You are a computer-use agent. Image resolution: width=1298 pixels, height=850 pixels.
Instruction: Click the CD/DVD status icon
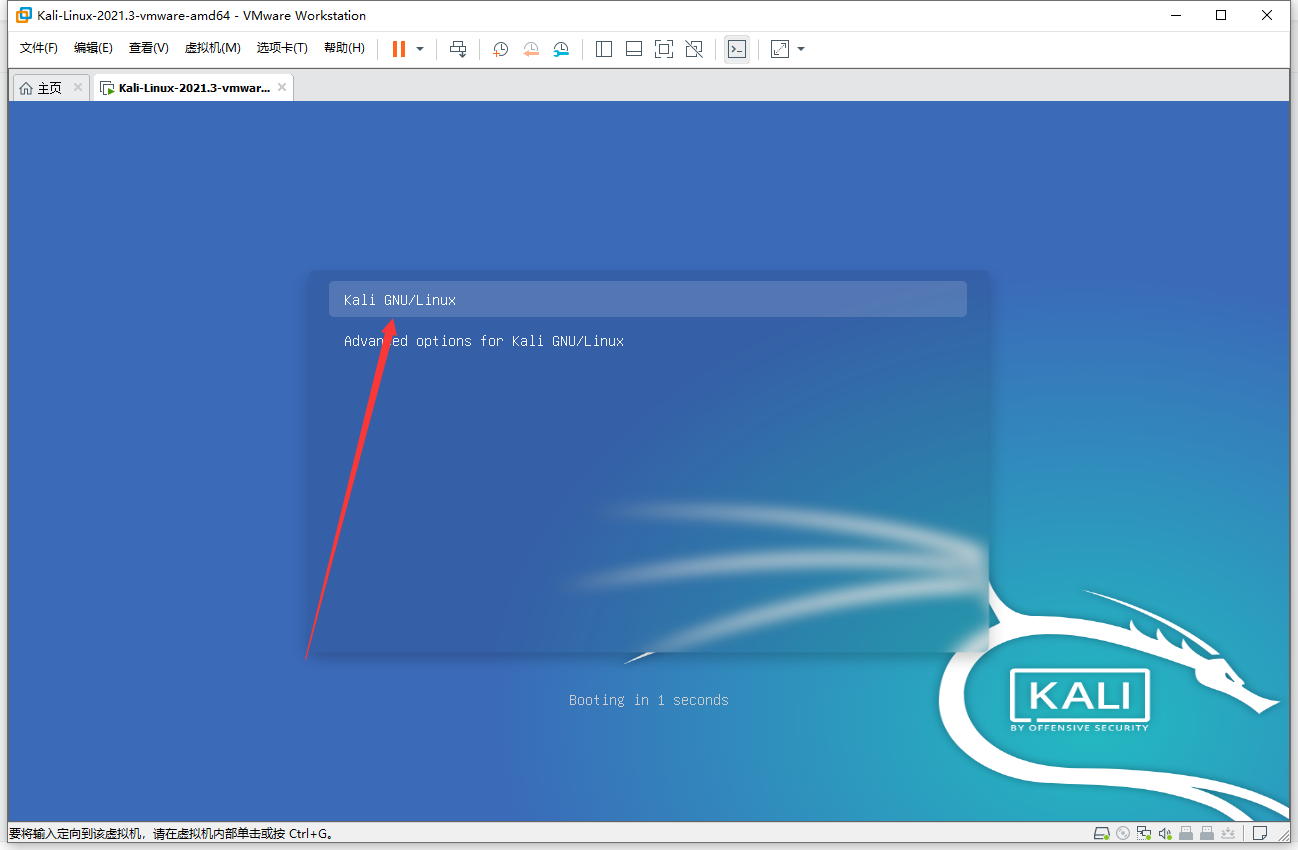point(1122,832)
